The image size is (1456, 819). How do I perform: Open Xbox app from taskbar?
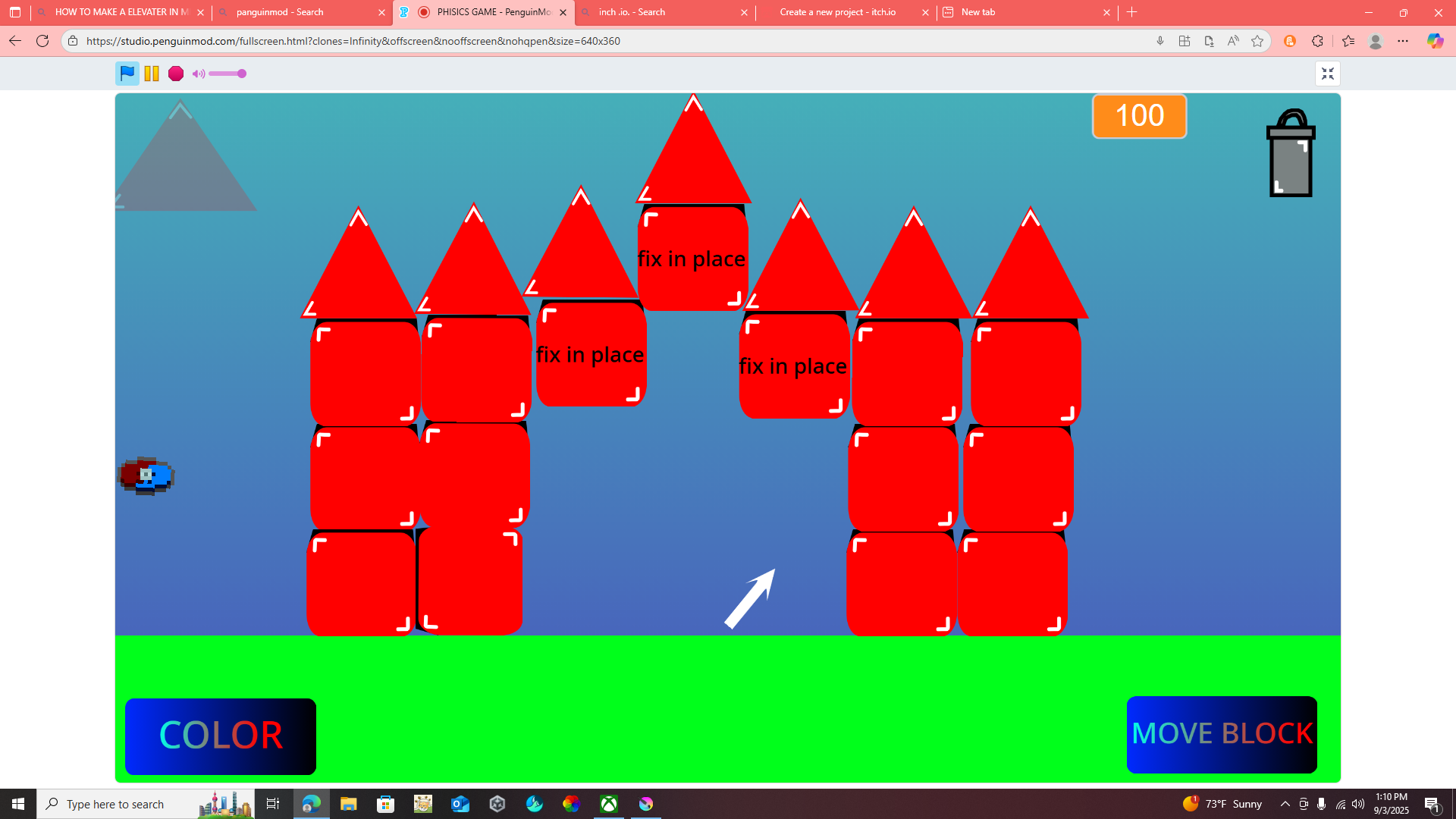coord(609,804)
